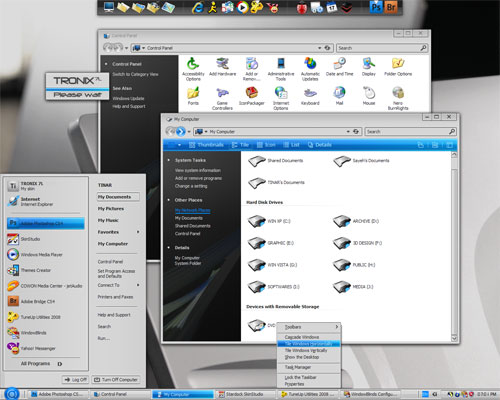Click the Control Panel search field
Screen dimensions: 500x400
pyautogui.click(x=382, y=48)
